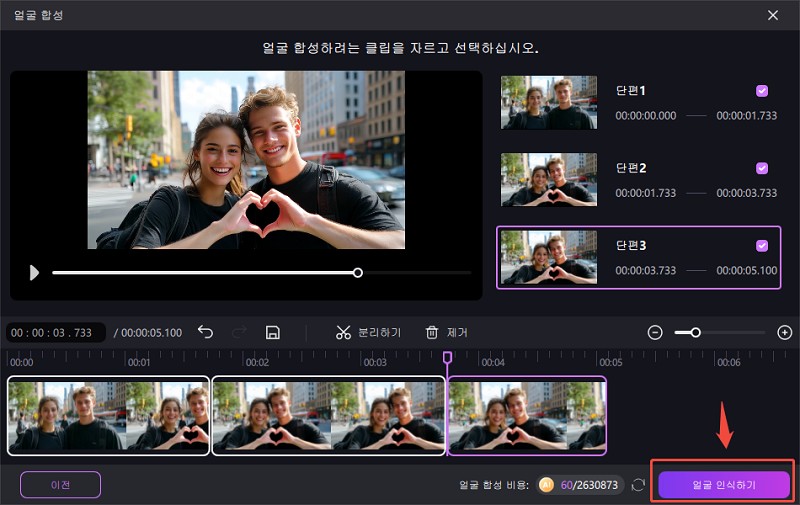Select the third purple-outlined timeline clip
800x505 pixels.
[527, 416]
